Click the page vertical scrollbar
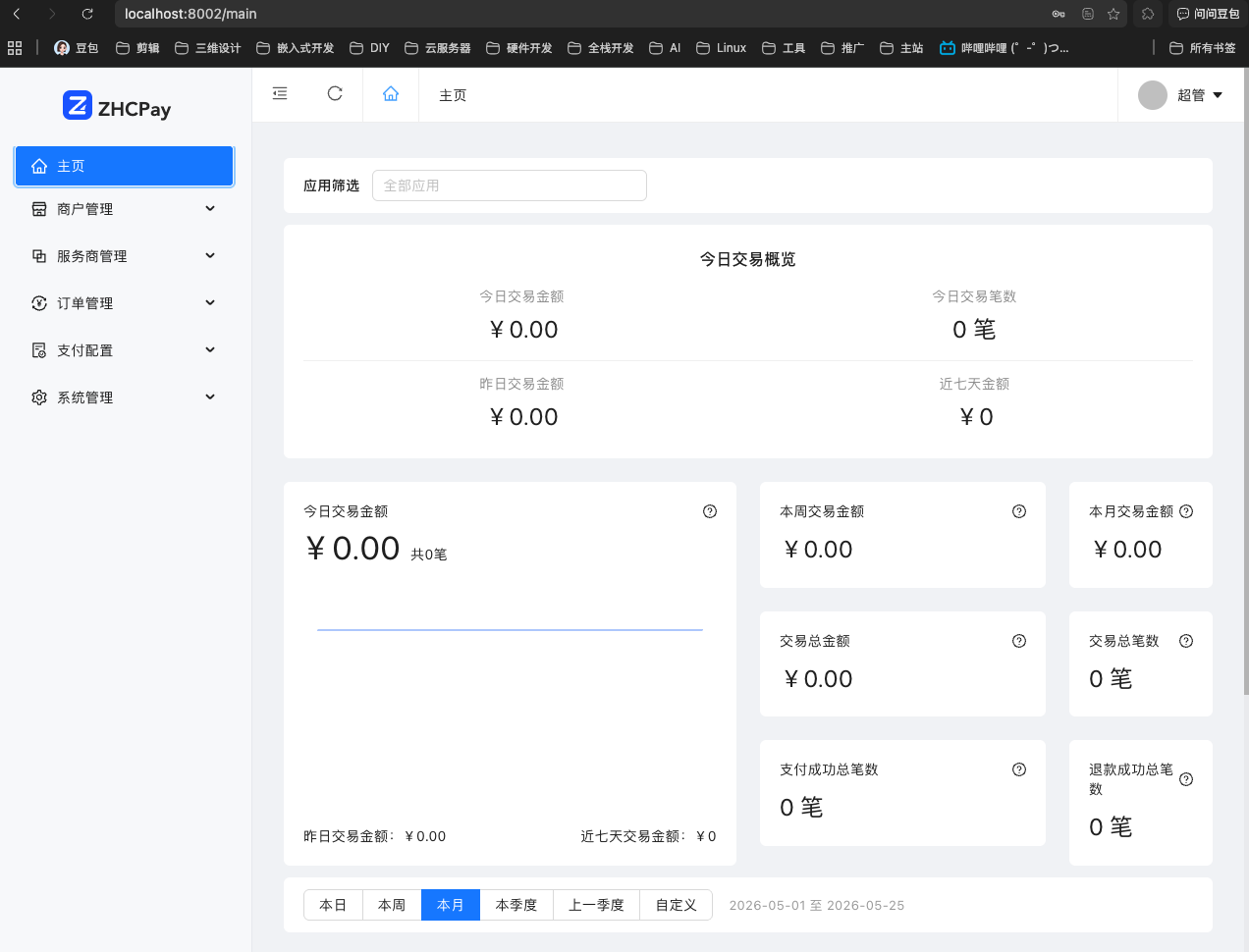1249x952 pixels. click(x=1245, y=383)
